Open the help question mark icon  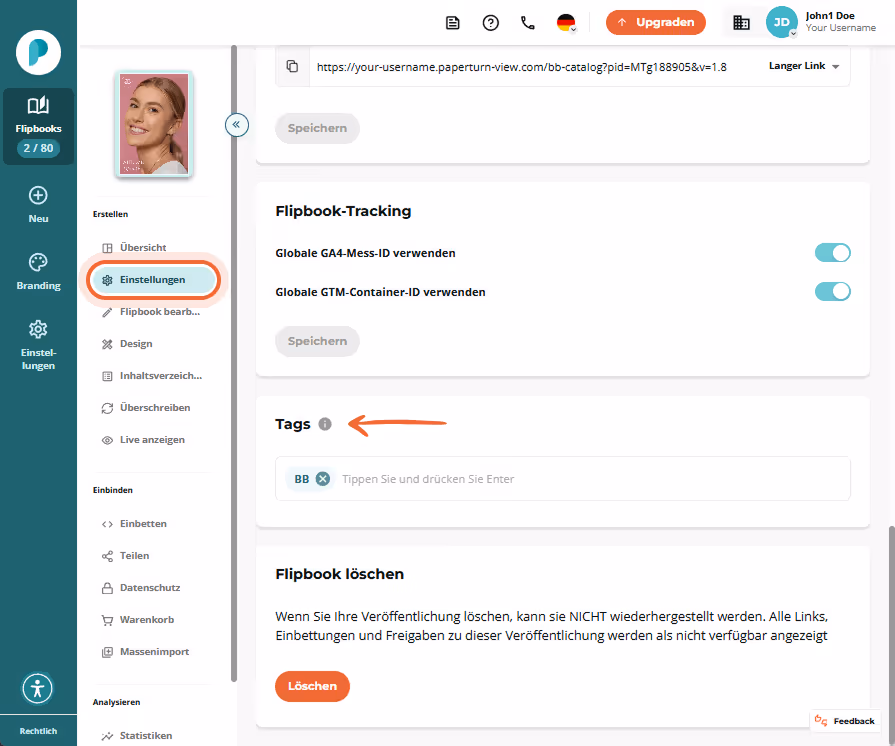coord(490,23)
